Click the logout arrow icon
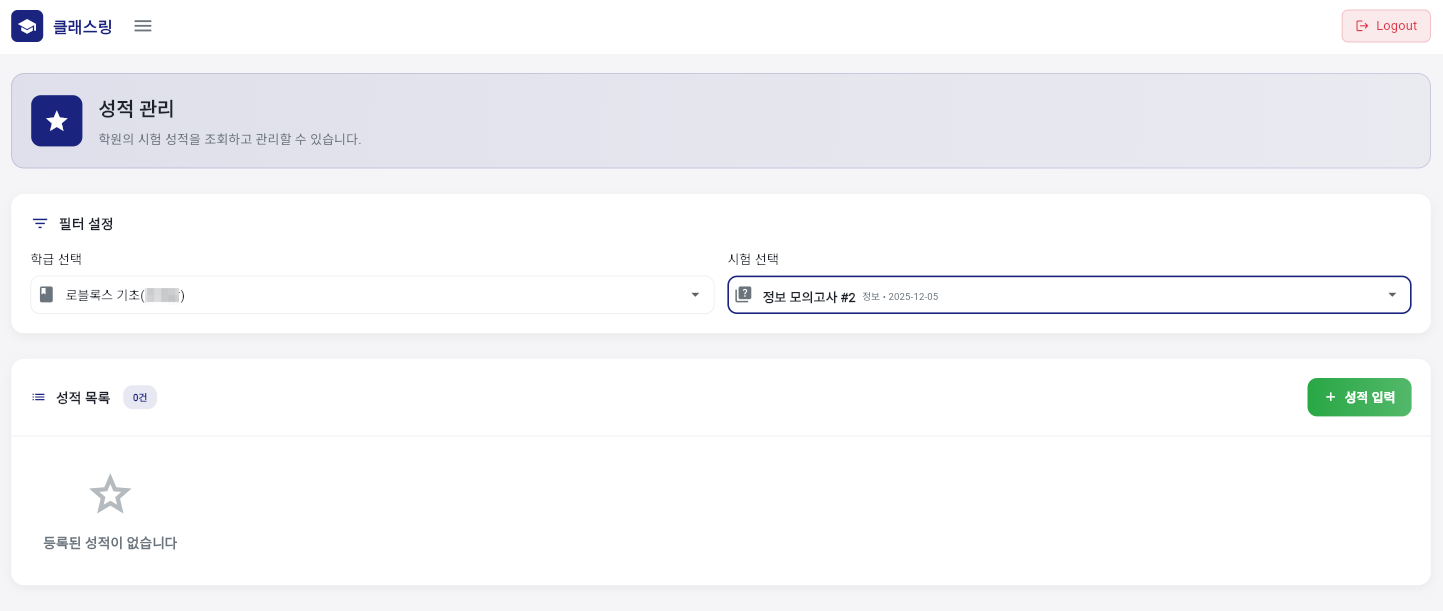 pyautogui.click(x=1363, y=26)
